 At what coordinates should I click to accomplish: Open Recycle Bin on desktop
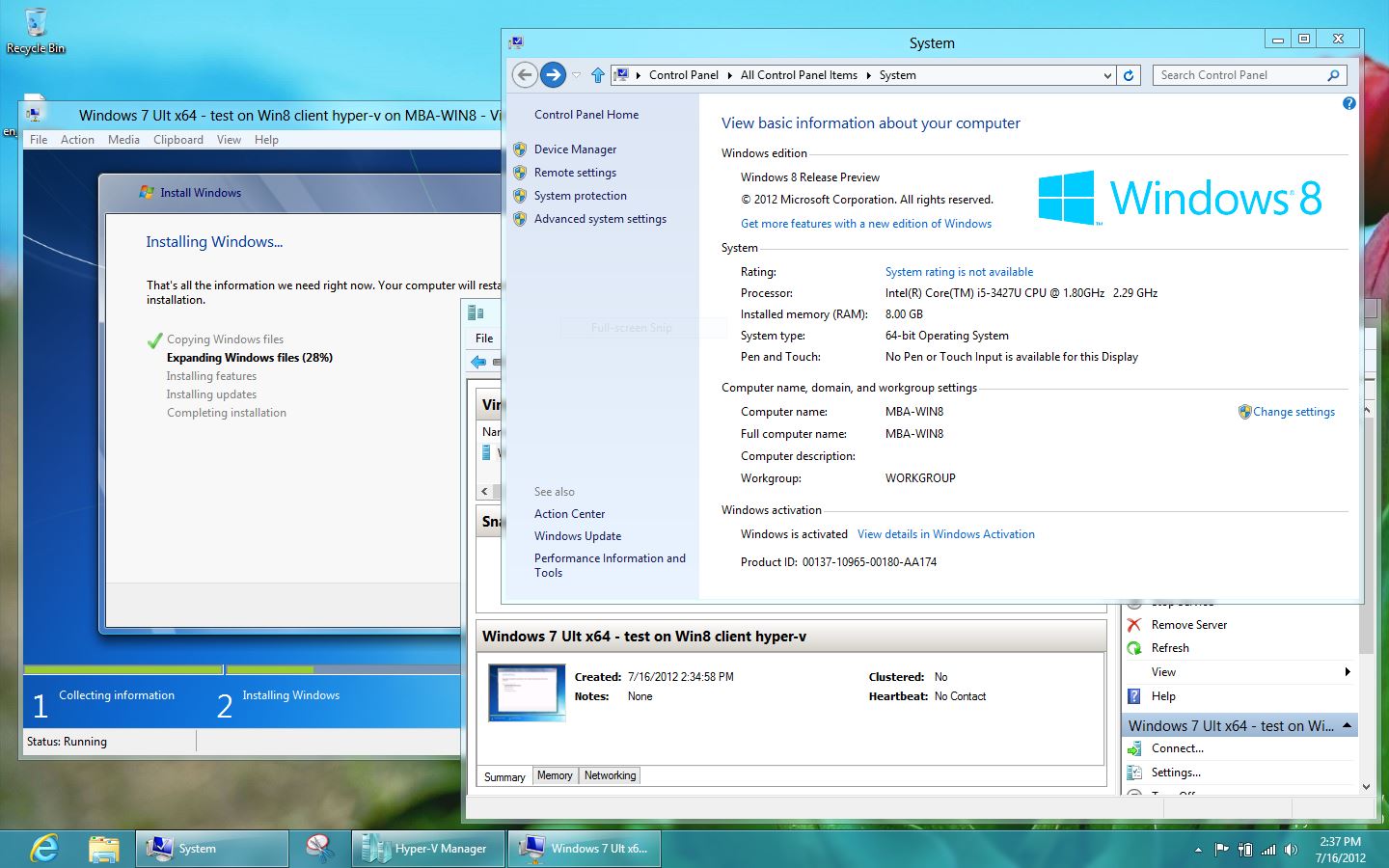click(x=36, y=31)
